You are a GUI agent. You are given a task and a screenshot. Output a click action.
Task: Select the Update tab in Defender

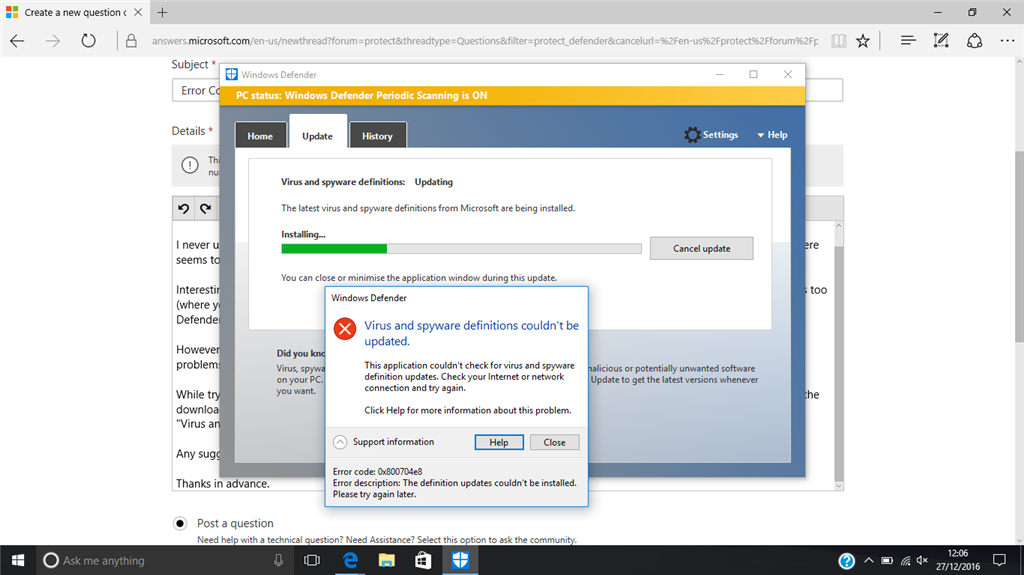click(x=317, y=134)
